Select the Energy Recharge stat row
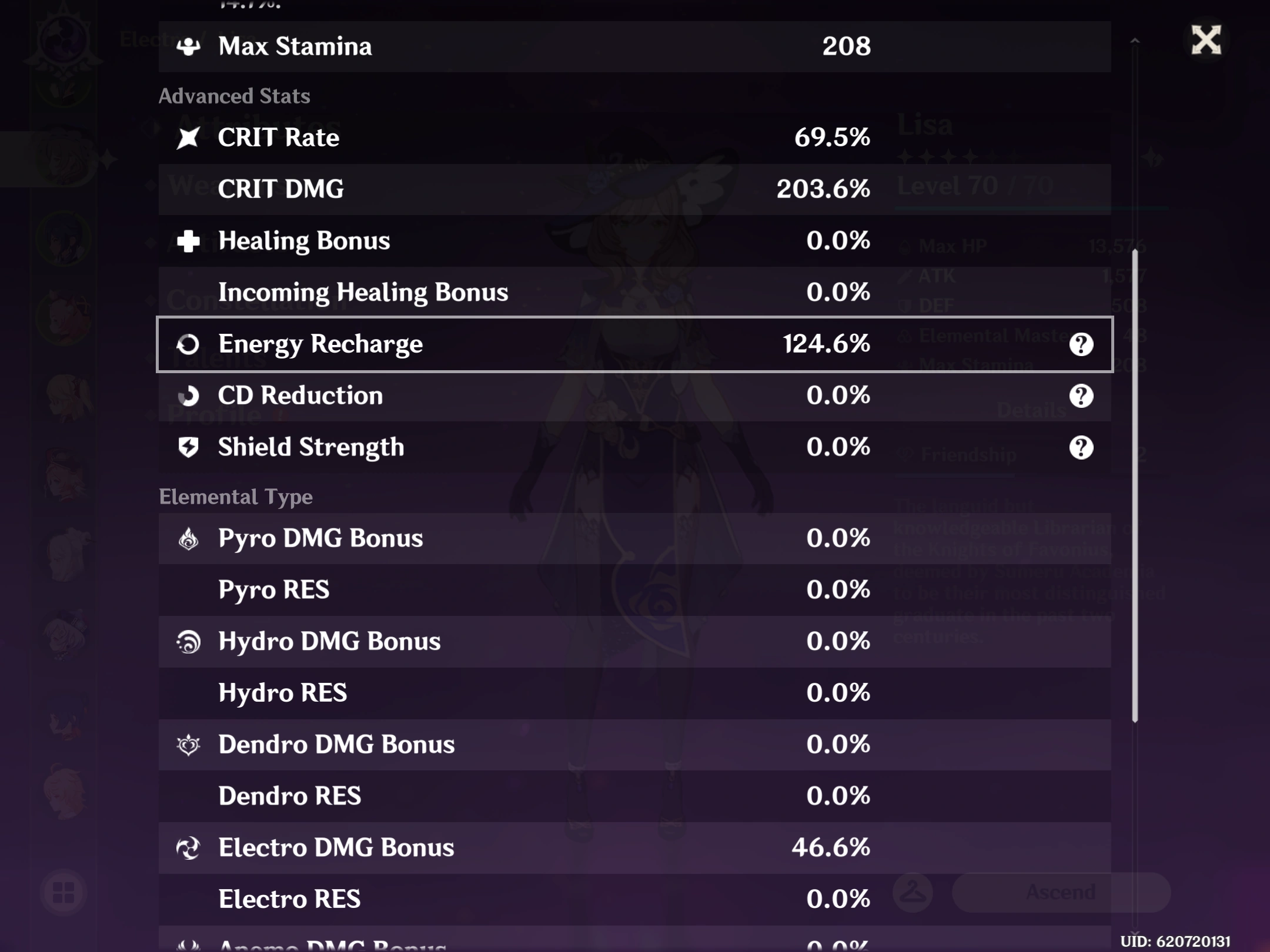Screen dimensions: 1270x952 pyautogui.click(x=634, y=344)
